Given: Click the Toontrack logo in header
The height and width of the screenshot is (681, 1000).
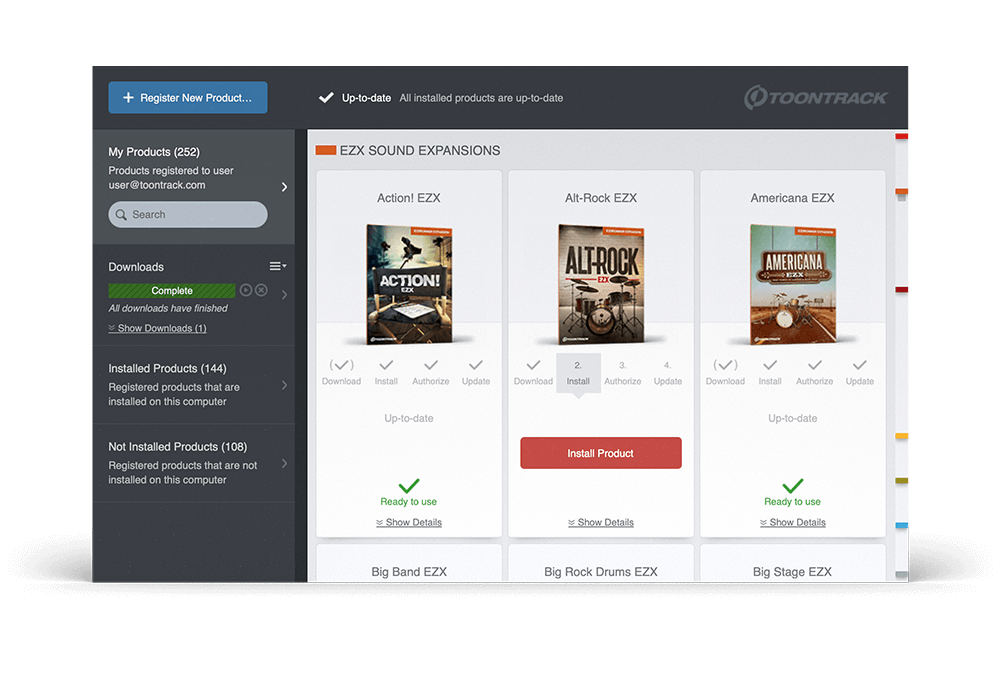Looking at the screenshot, I should pyautogui.click(x=815, y=98).
